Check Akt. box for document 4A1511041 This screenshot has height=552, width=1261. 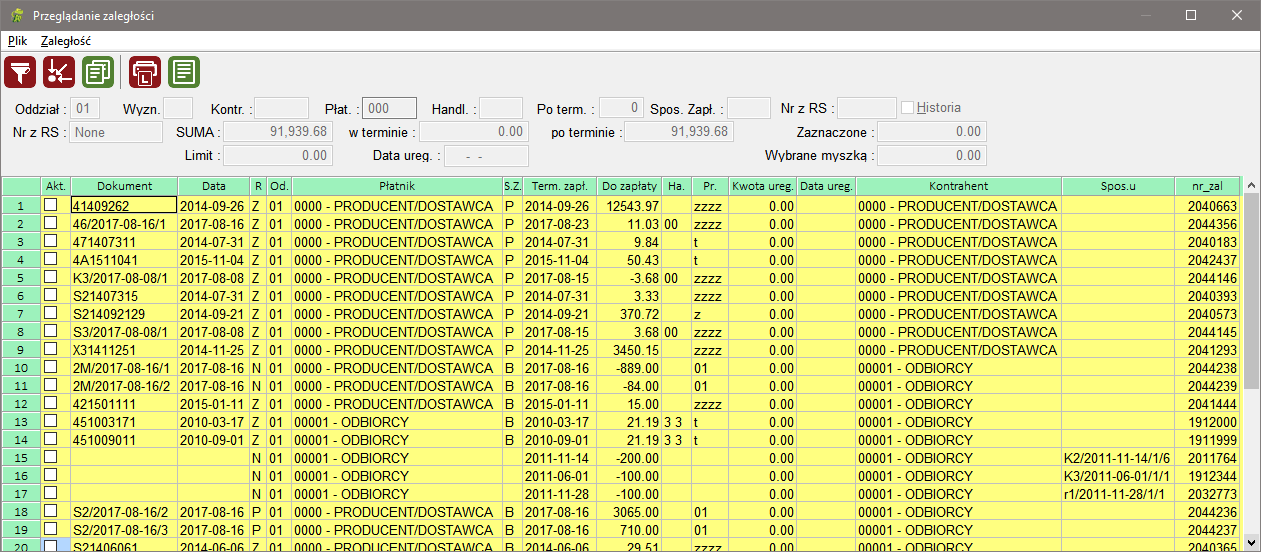[x=51, y=259]
